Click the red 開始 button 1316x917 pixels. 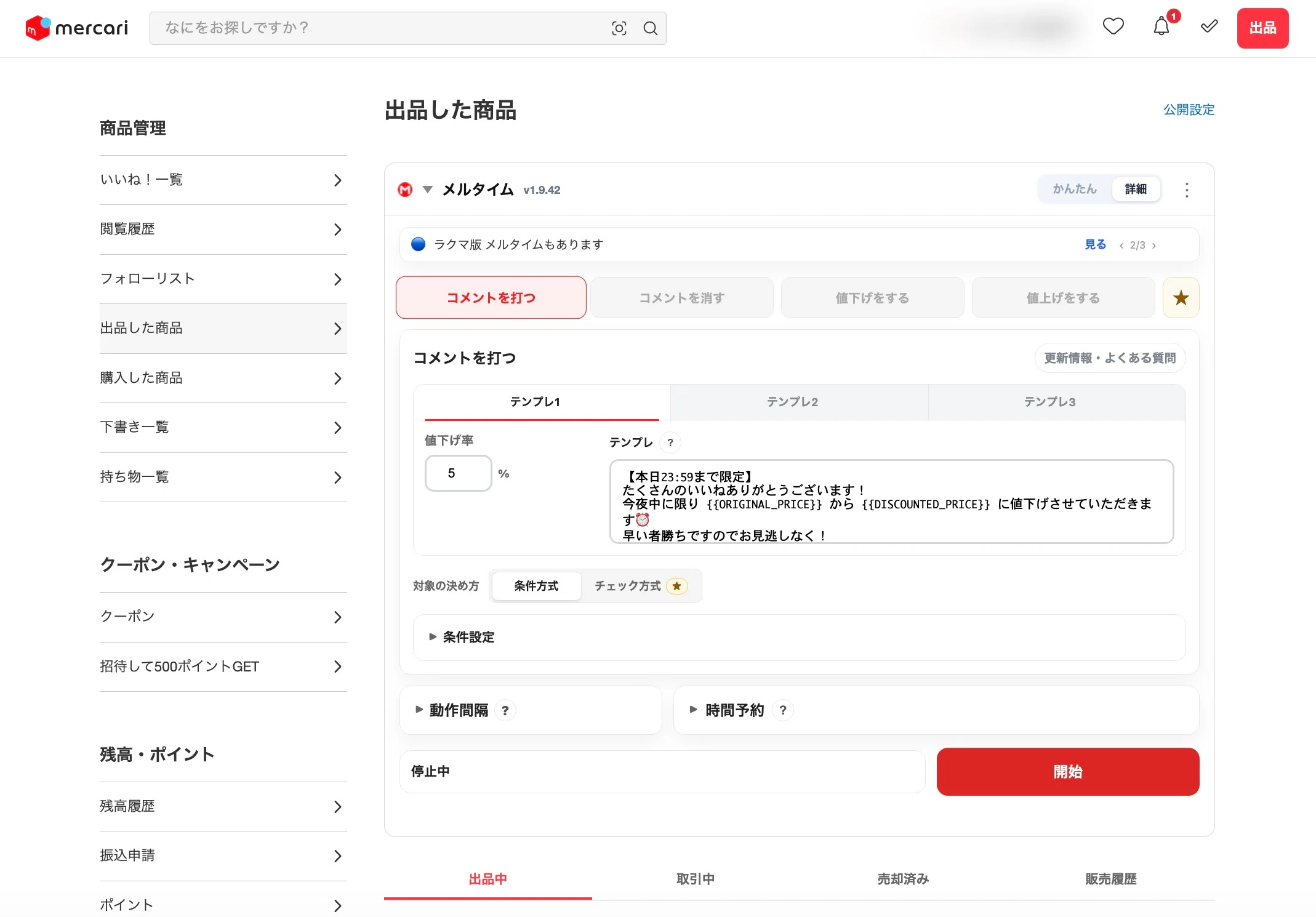[x=1068, y=772]
